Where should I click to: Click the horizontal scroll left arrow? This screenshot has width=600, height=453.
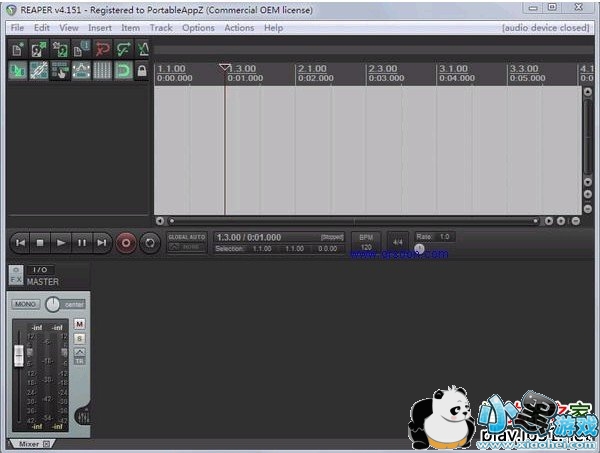click(x=160, y=221)
